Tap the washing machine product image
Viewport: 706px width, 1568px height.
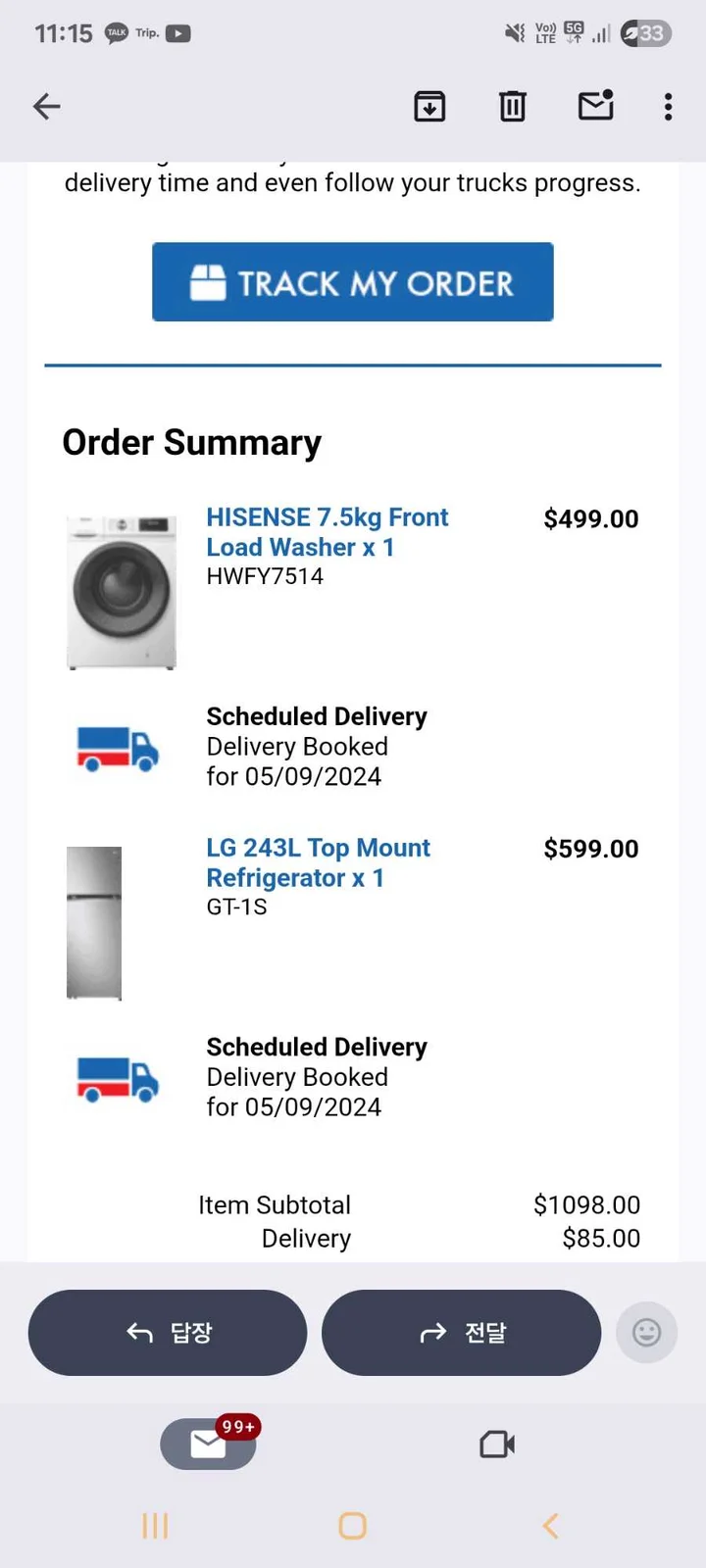(x=122, y=592)
